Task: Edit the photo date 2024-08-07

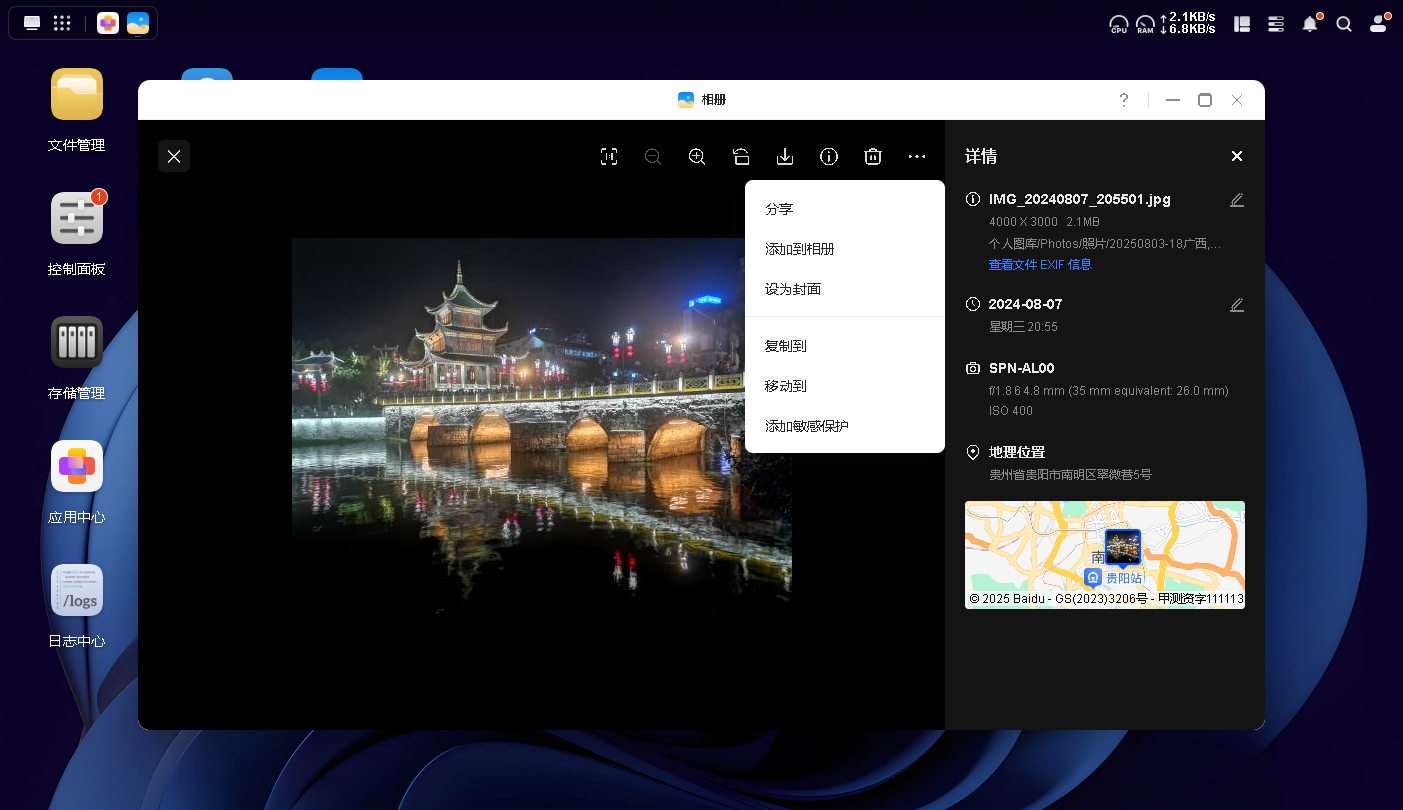Action: [x=1237, y=304]
